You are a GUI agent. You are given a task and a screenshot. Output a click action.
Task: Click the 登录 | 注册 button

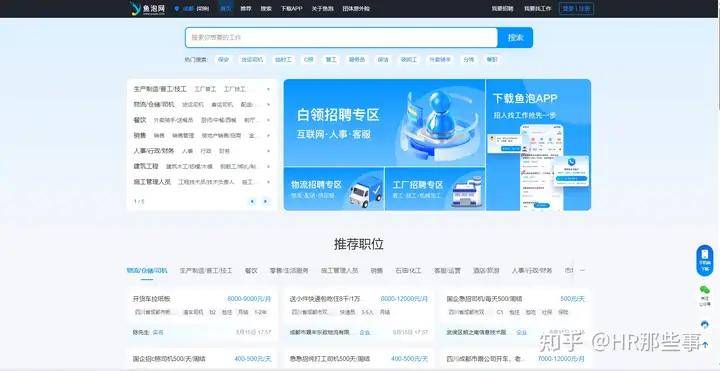[x=576, y=8]
